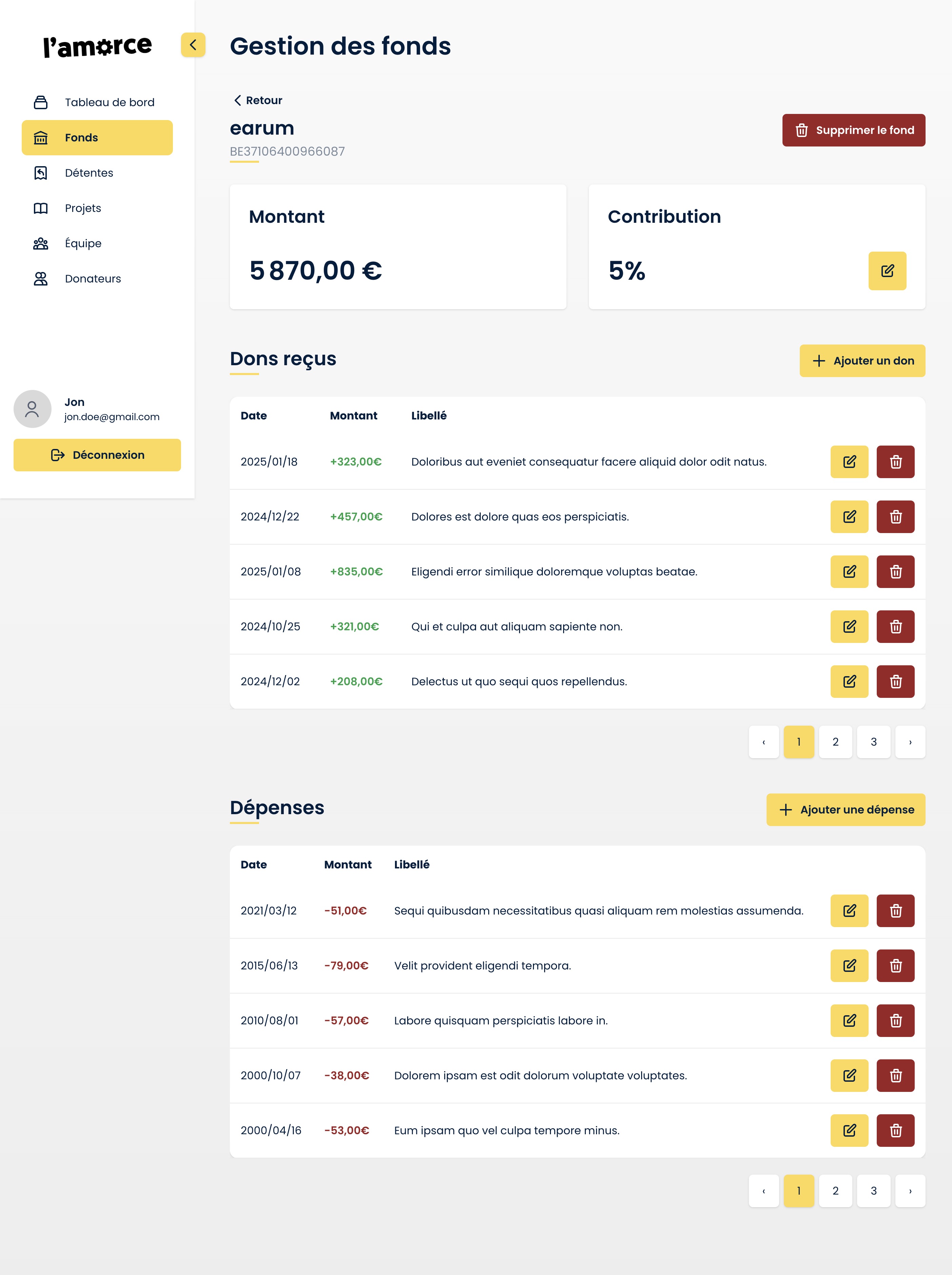Delete the Labore quisquam expense row
Screen dimensions: 952x1275
point(895,1021)
